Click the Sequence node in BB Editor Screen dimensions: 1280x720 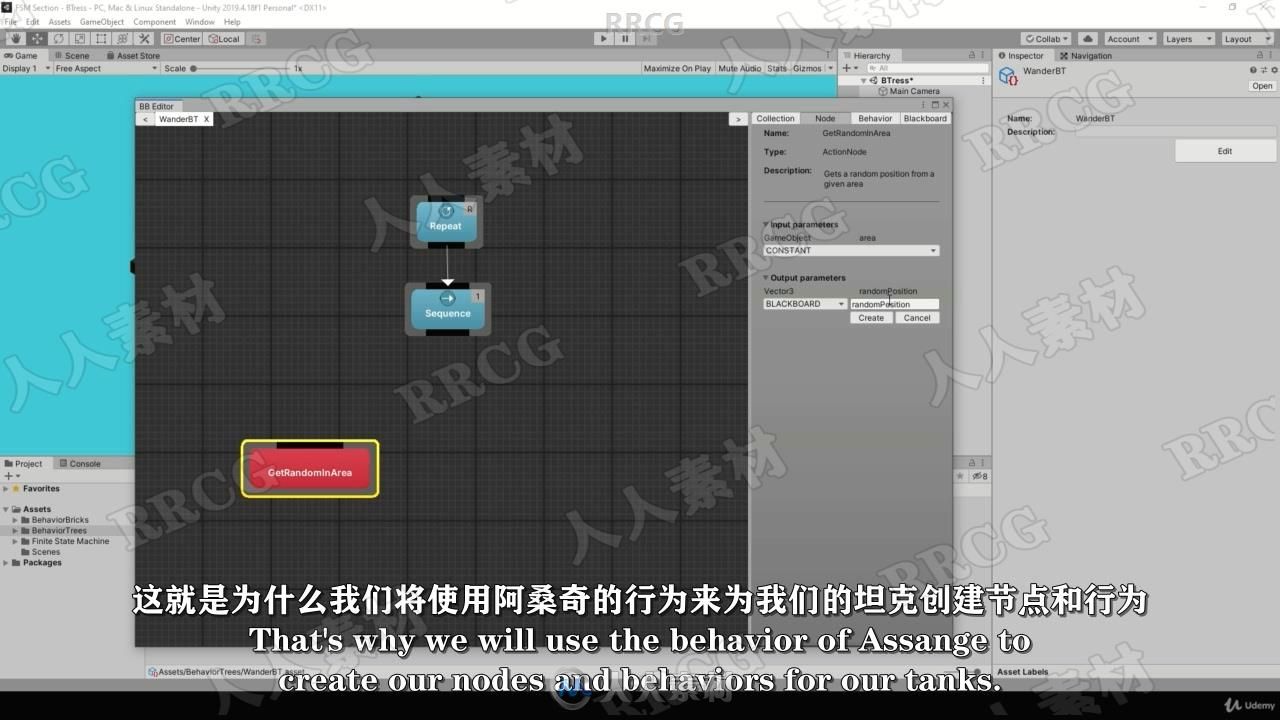click(447, 308)
